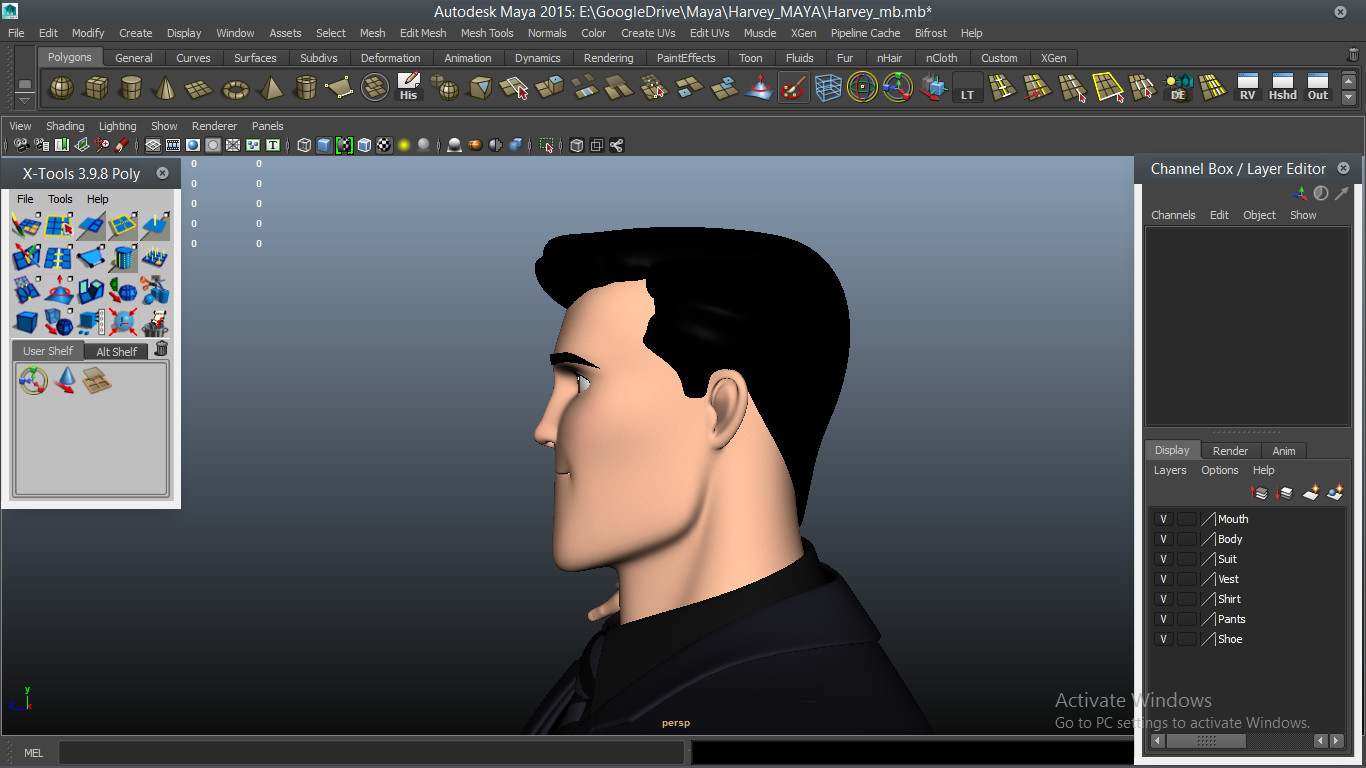Open the Renderer menu in the viewport

(x=214, y=126)
